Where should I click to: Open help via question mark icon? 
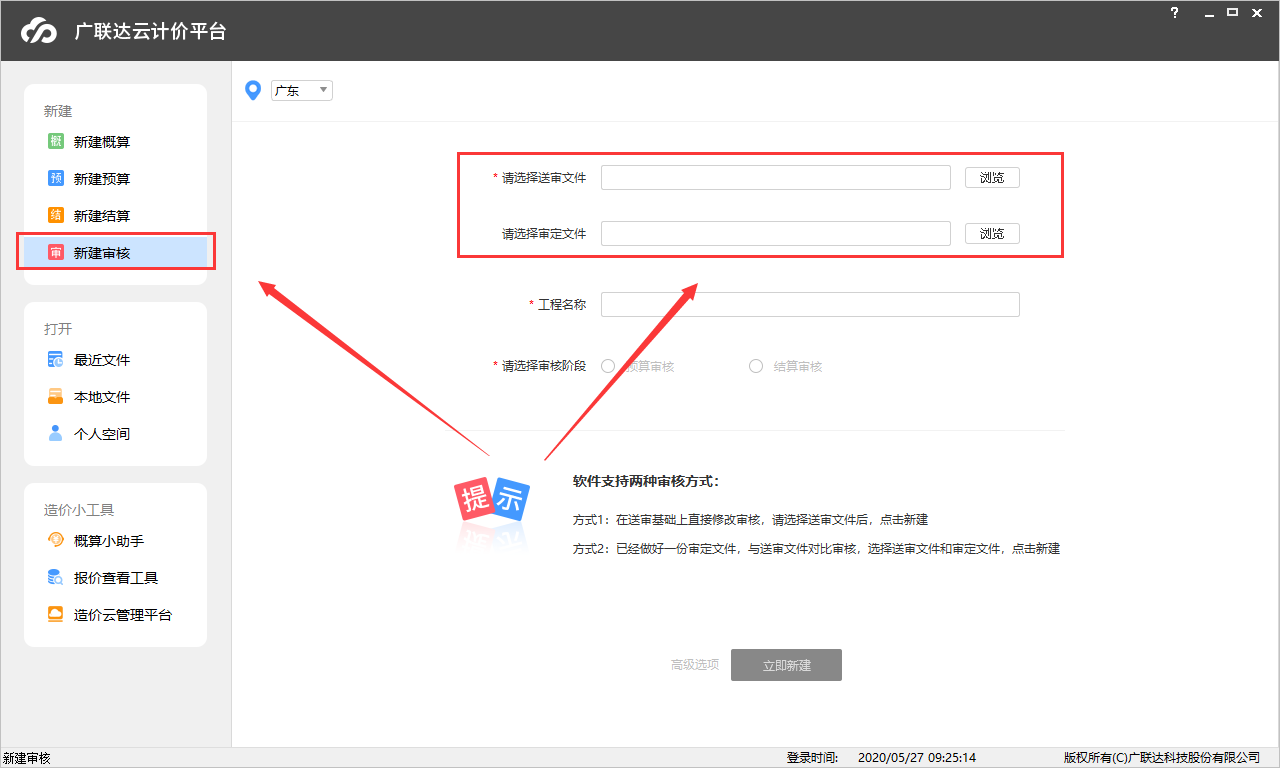point(1175,12)
